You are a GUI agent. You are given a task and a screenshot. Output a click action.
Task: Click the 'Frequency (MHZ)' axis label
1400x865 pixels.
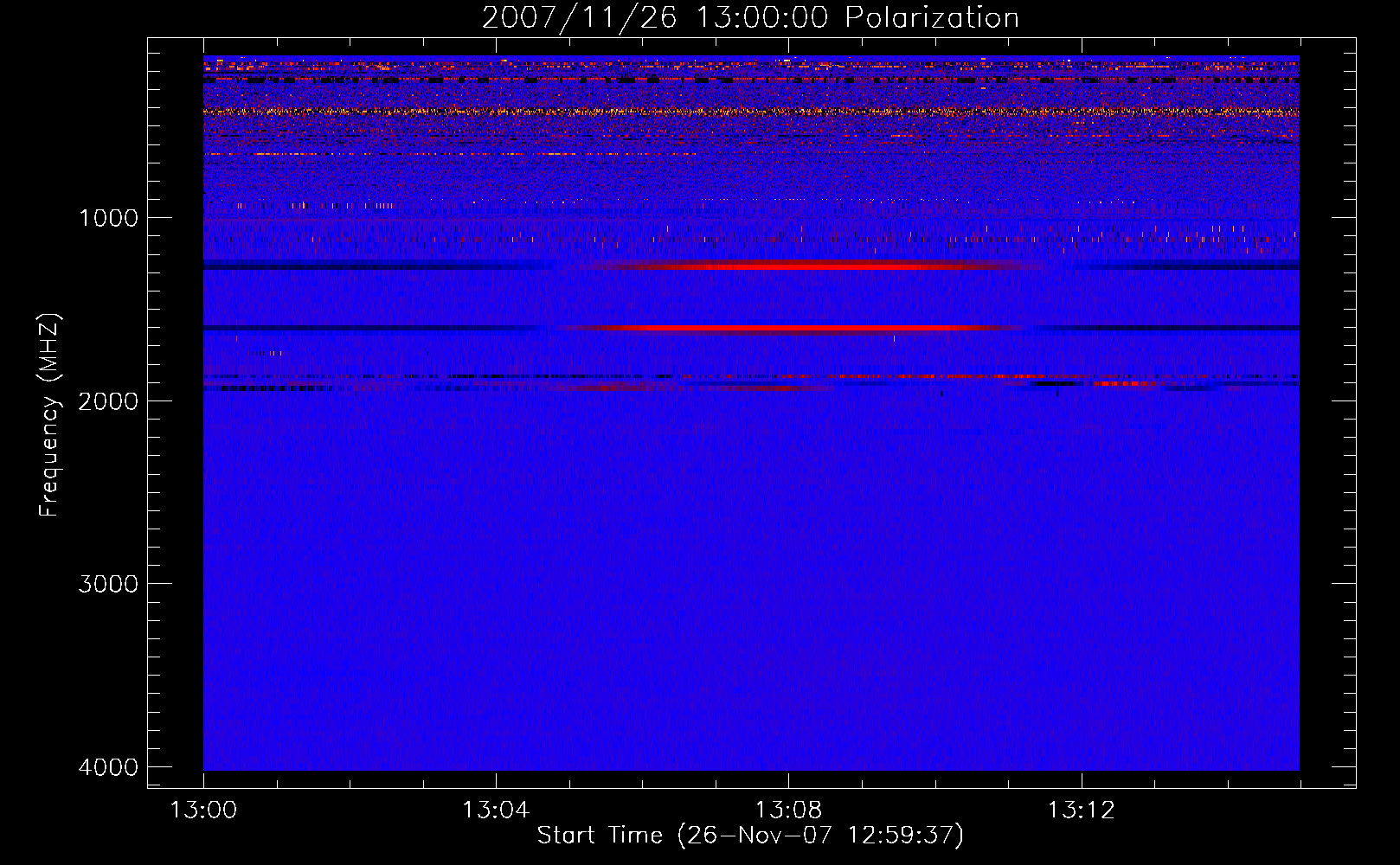click(x=49, y=415)
